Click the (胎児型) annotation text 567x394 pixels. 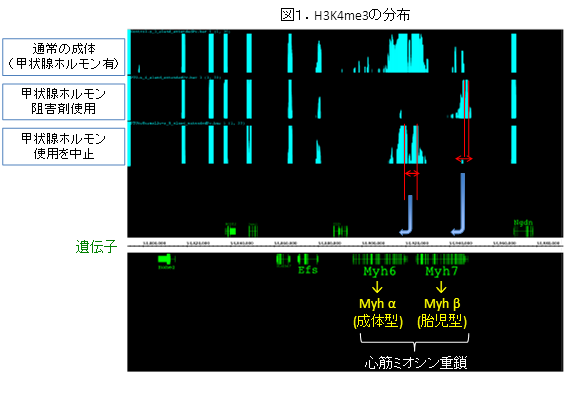pos(442,321)
